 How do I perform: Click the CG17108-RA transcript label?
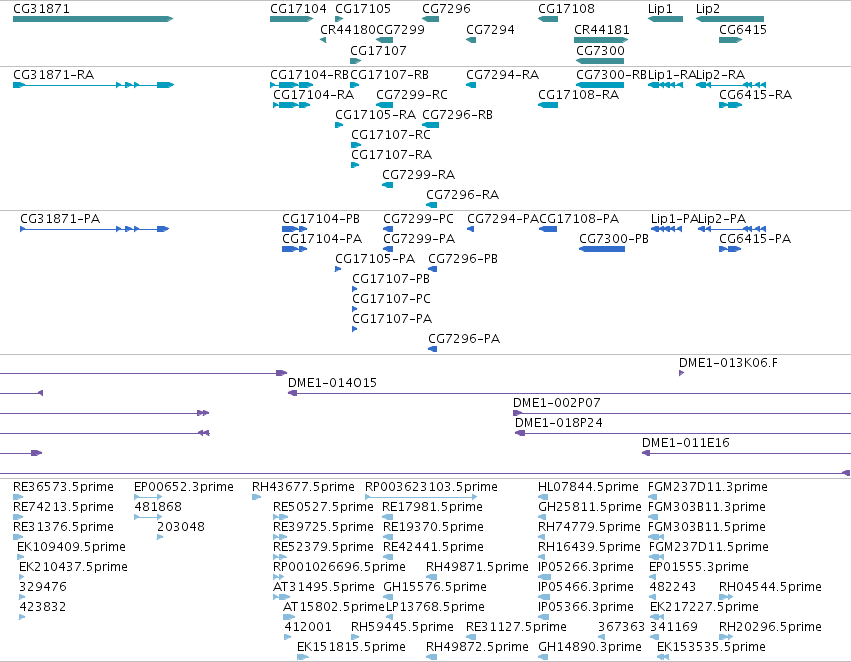[x=579, y=94]
